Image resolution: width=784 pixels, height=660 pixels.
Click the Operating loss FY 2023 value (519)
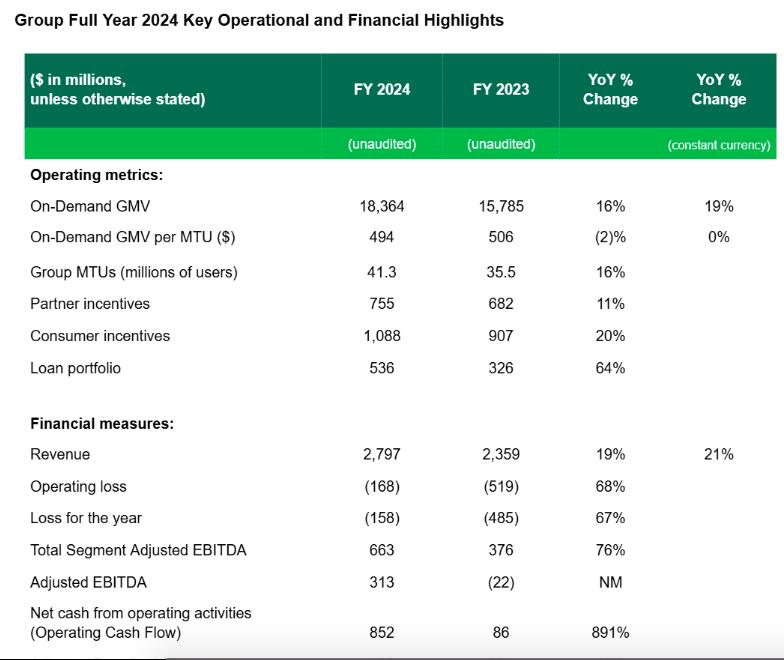coord(501,486)
